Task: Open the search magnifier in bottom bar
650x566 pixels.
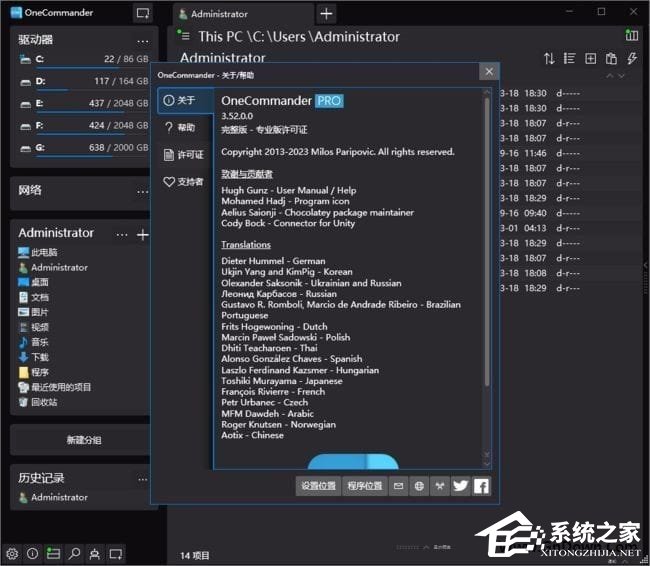Action: pos(74,554)
